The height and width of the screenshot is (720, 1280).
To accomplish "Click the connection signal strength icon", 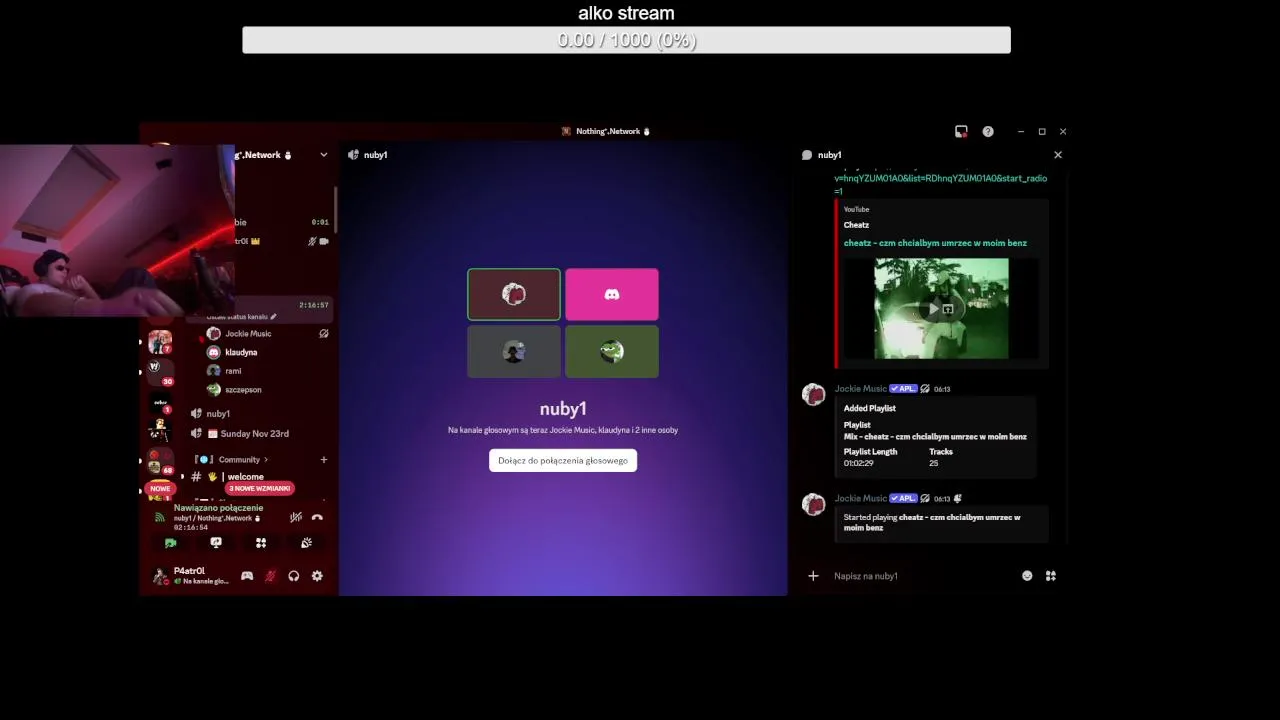I will point(160,517).
